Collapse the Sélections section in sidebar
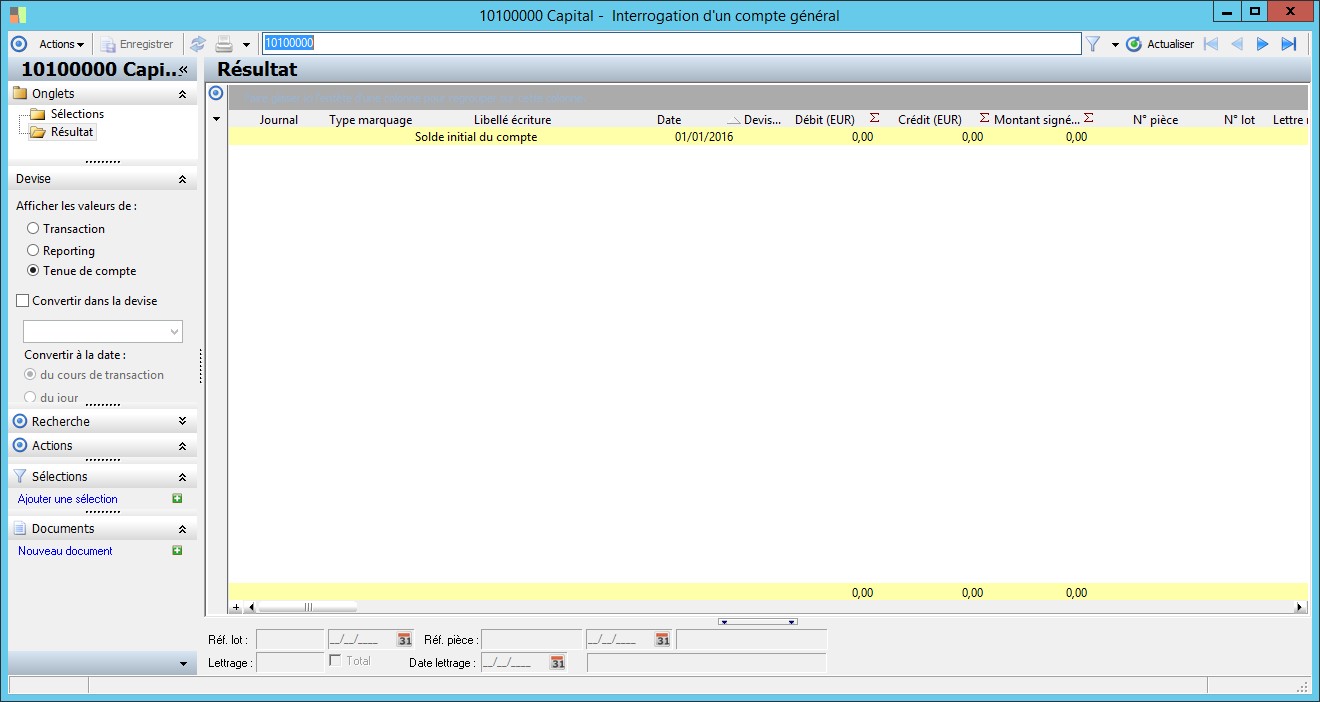The width and height of the screenshot is (1320, 702). pos(182,477)
